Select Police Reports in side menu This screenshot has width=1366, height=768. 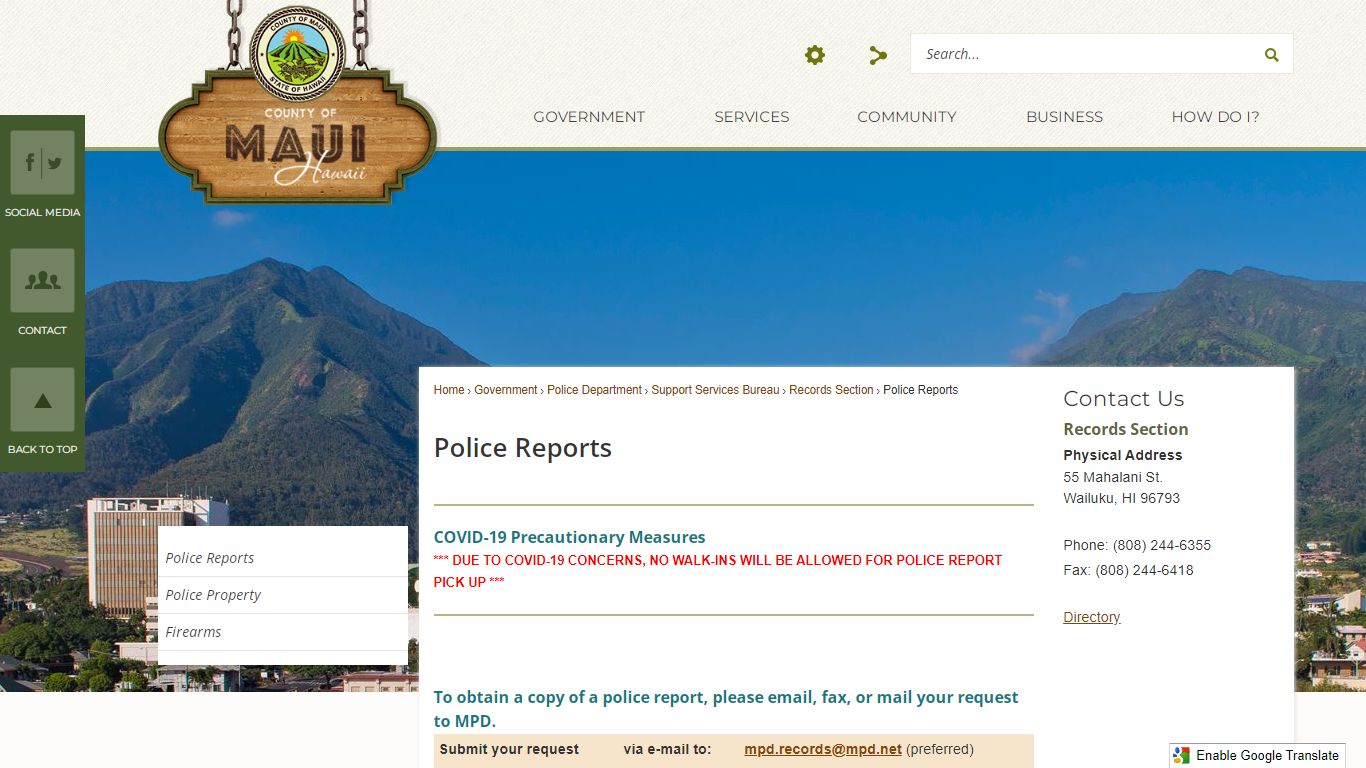(283, 558)
